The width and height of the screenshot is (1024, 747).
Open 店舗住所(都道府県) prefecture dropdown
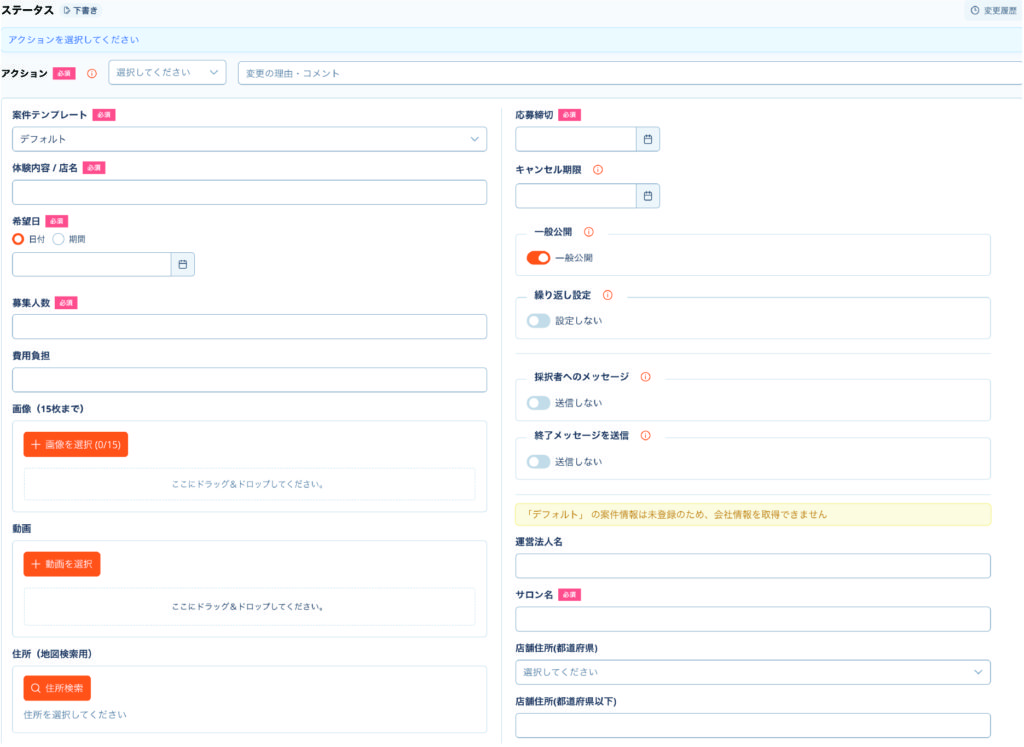(x=752, y=672)
